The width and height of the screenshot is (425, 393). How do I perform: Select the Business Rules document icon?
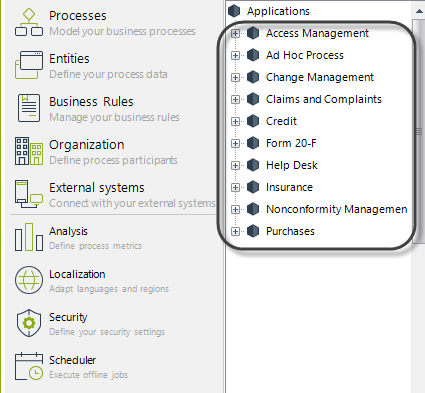point(29,108)
